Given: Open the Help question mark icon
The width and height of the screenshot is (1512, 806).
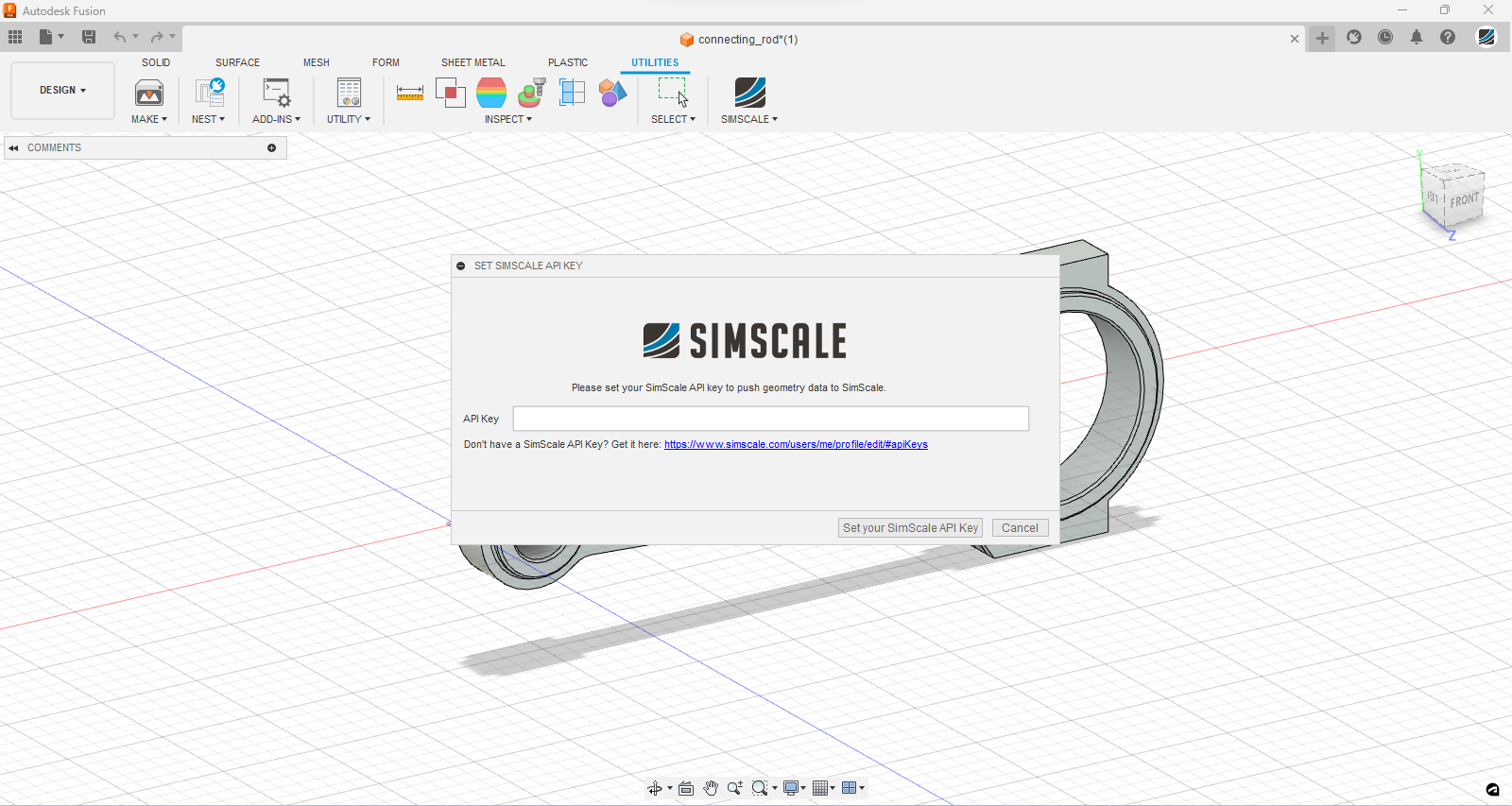Looking at the screenshot, I should coord(1448,37).
